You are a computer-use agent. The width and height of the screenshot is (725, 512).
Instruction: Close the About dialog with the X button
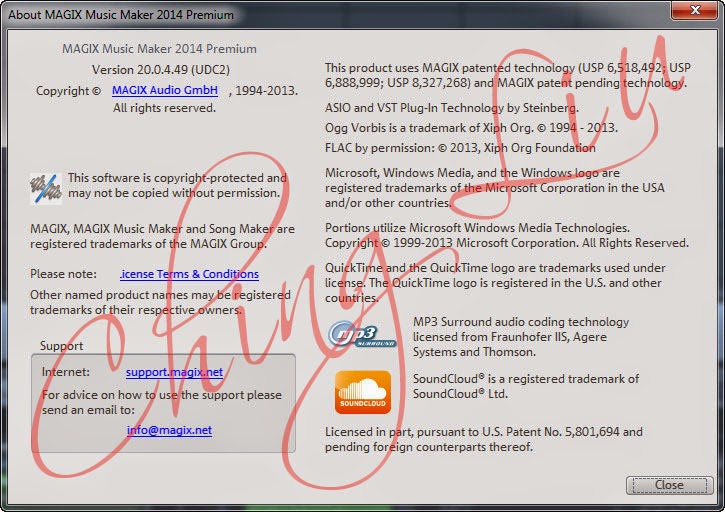click(x=694, y=10)
